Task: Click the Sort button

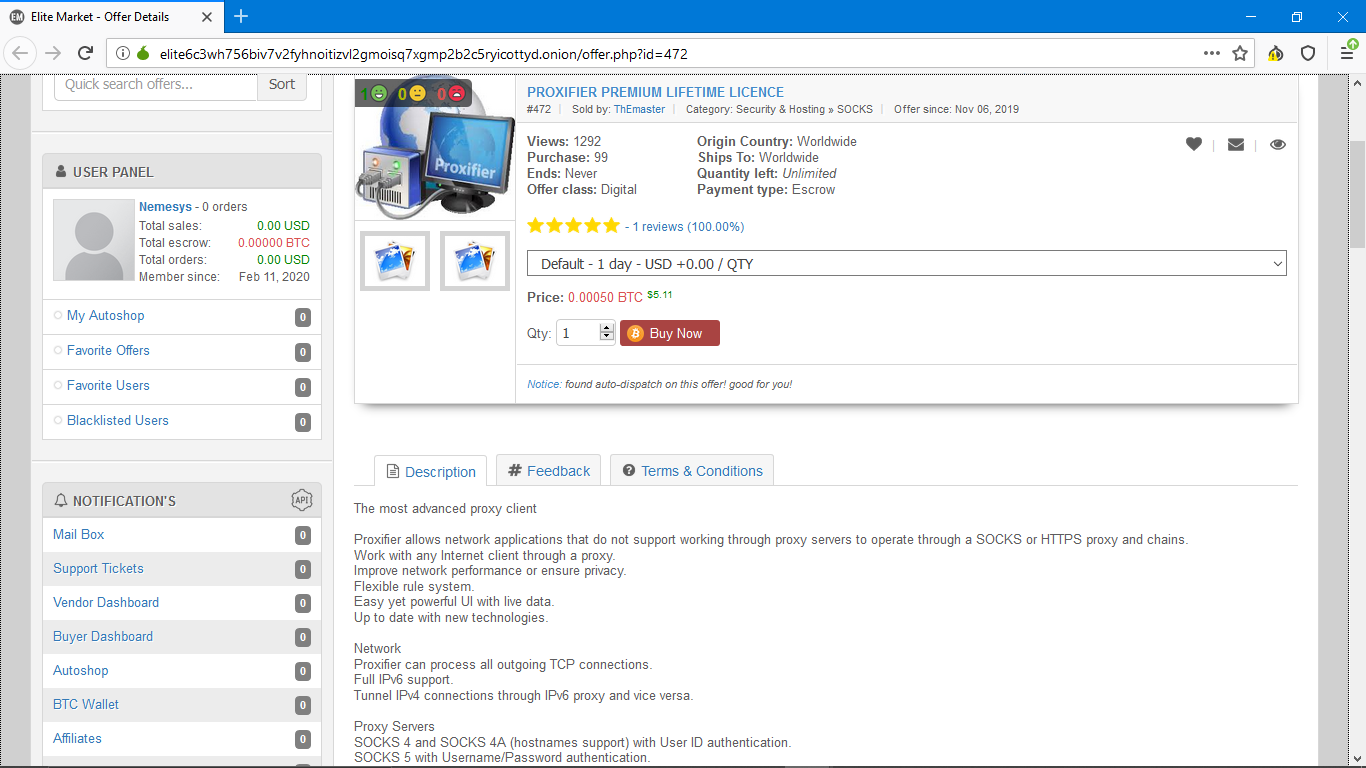Action: [x=282, y=84]
